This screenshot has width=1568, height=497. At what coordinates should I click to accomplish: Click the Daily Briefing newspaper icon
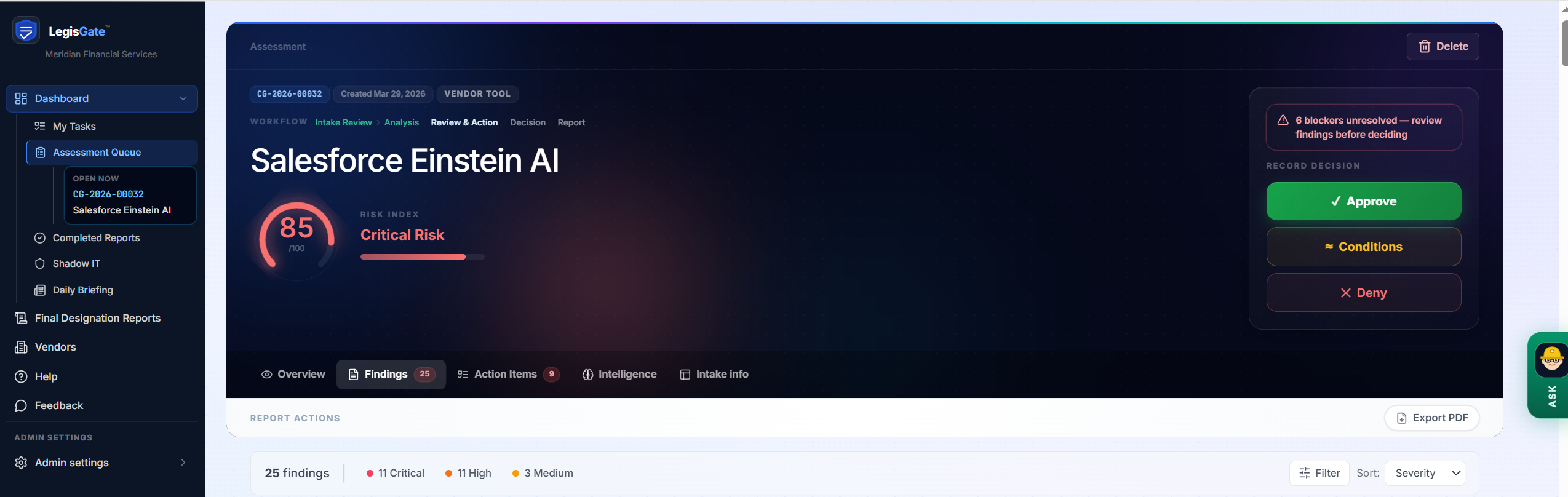tap(40, 290)
